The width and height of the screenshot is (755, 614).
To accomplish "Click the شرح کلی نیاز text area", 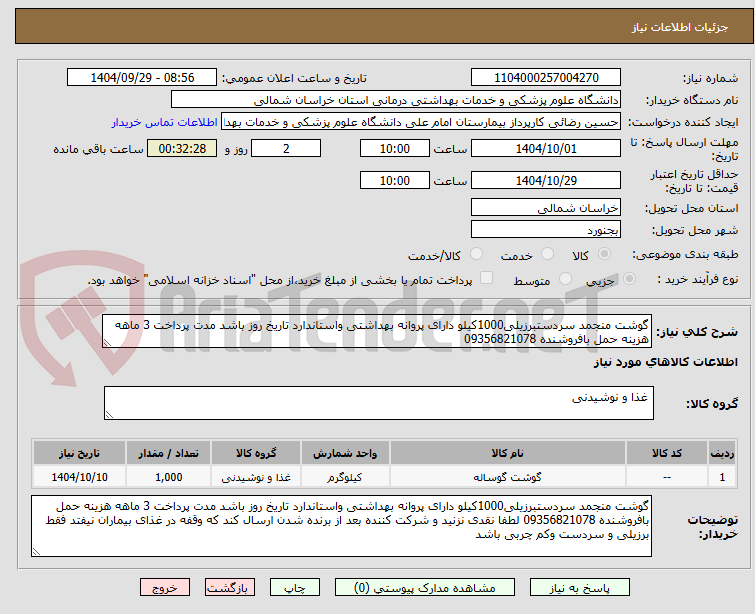I will click(377, 331).
